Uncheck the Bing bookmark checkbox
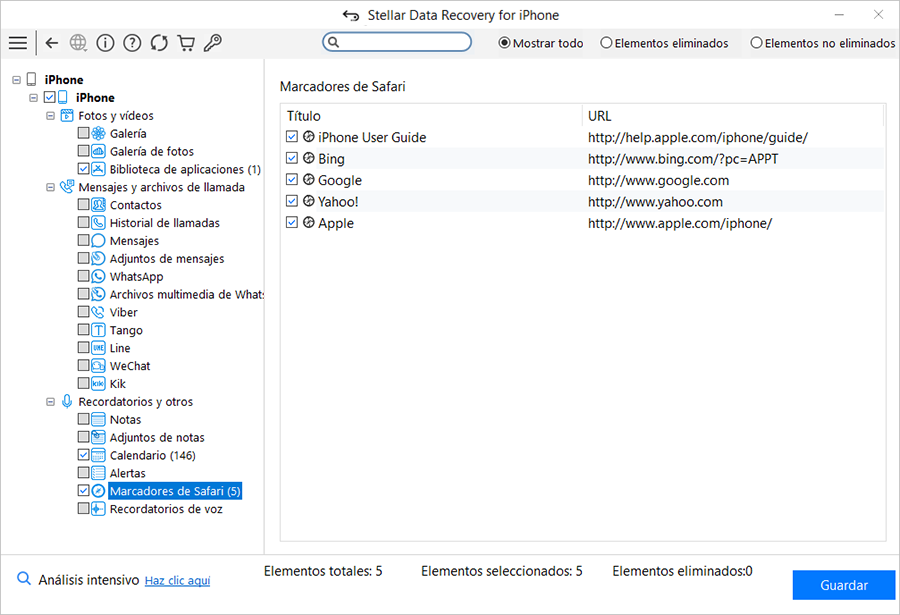The height and width of the screenshot is (615, 900). [x=292, y=158]
